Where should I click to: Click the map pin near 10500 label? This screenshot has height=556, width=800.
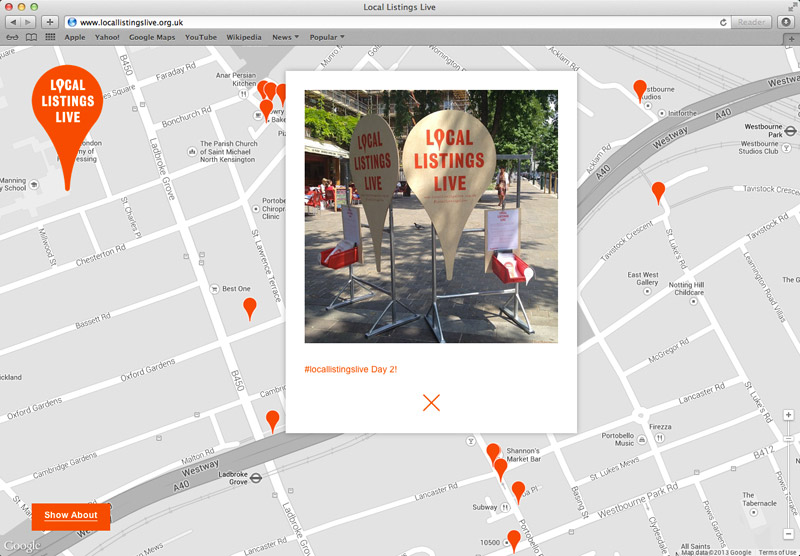pyautogui.click(x=514, y=541)
